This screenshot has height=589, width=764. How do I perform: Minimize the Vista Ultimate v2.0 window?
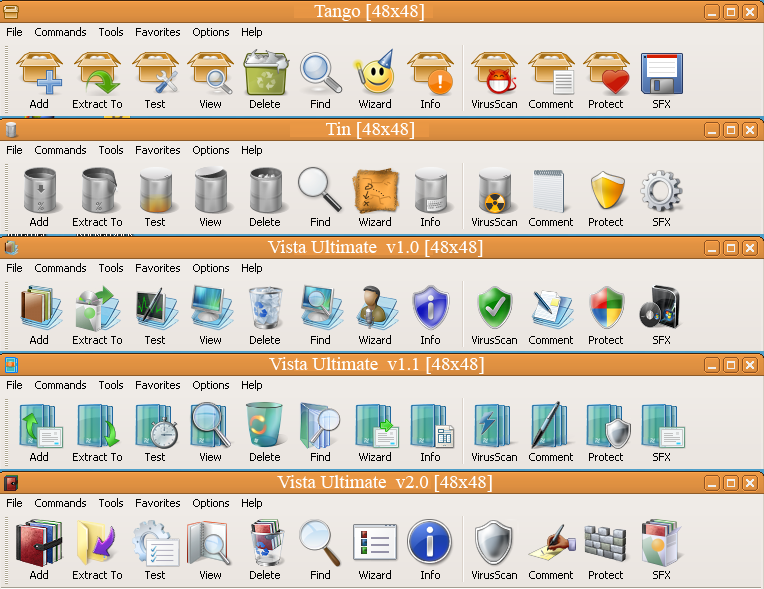(x=712, y=483)
